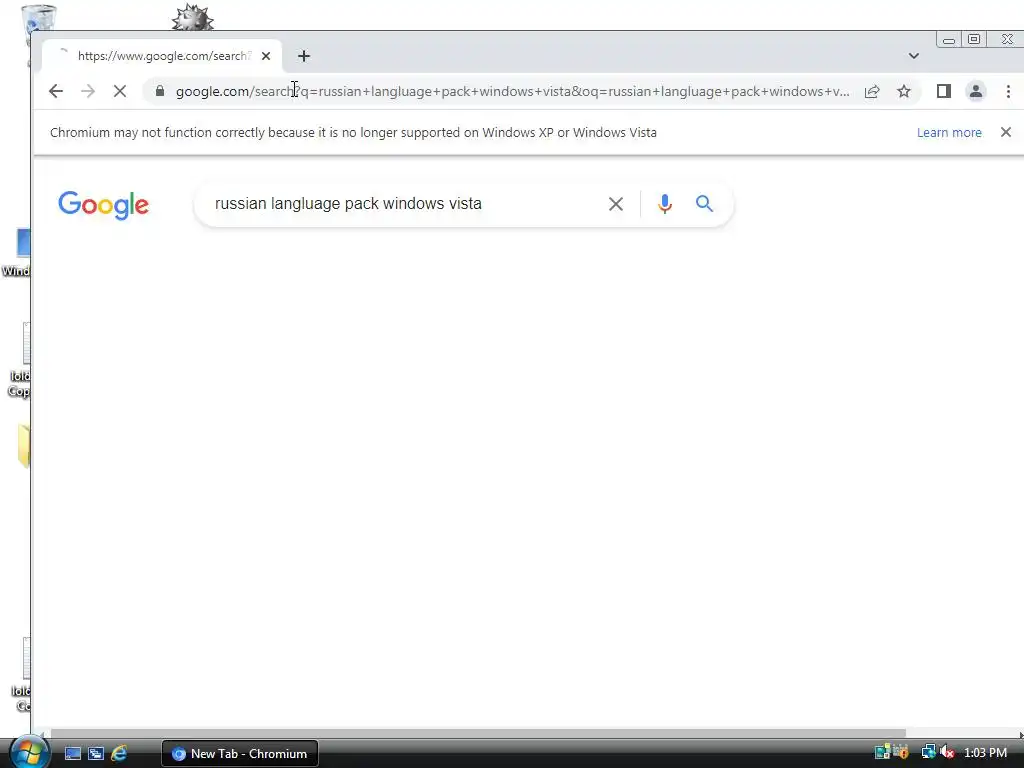Clear the search query text

click(x=615, y=204)
